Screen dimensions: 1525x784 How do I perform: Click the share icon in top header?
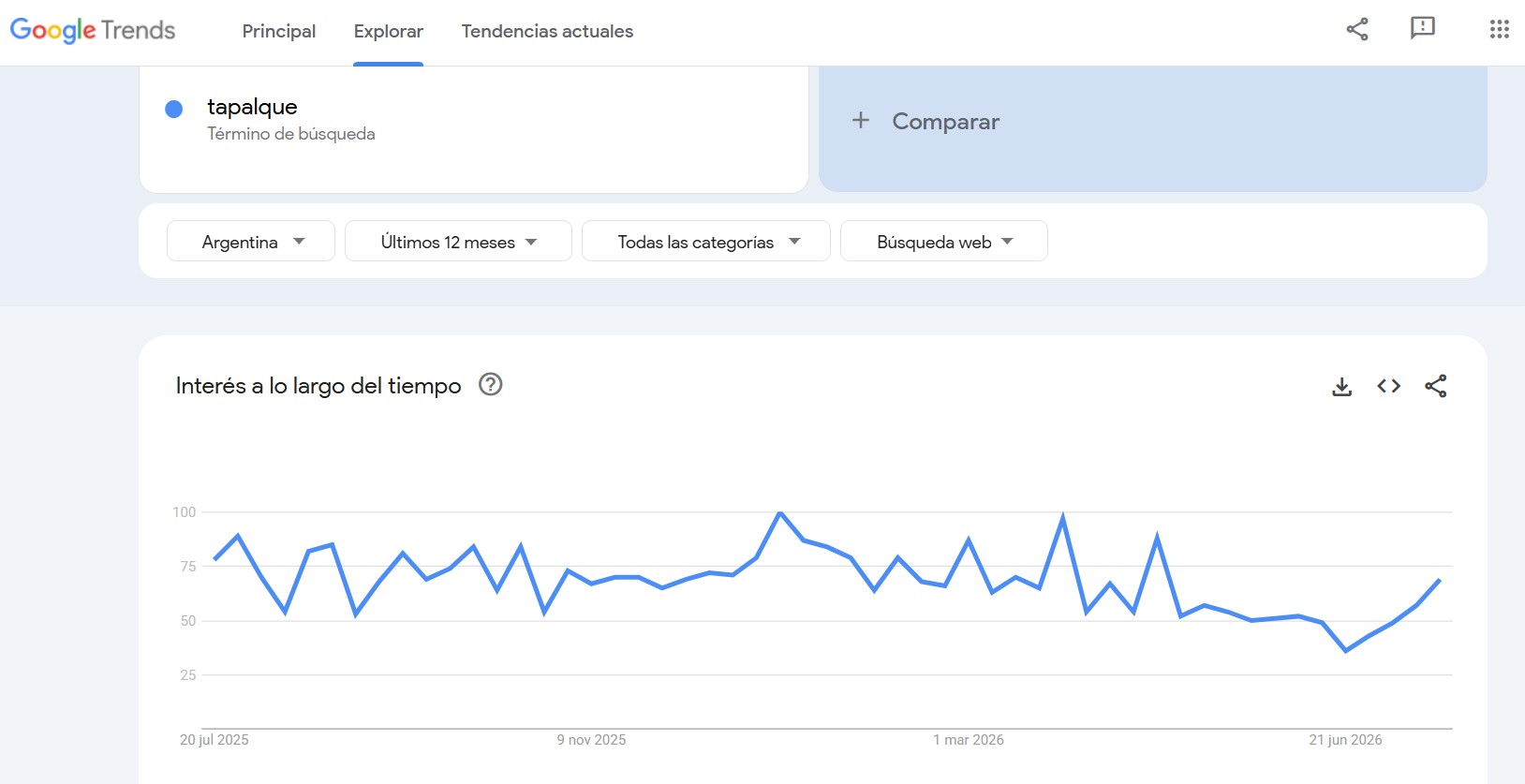pos(1357,29)
